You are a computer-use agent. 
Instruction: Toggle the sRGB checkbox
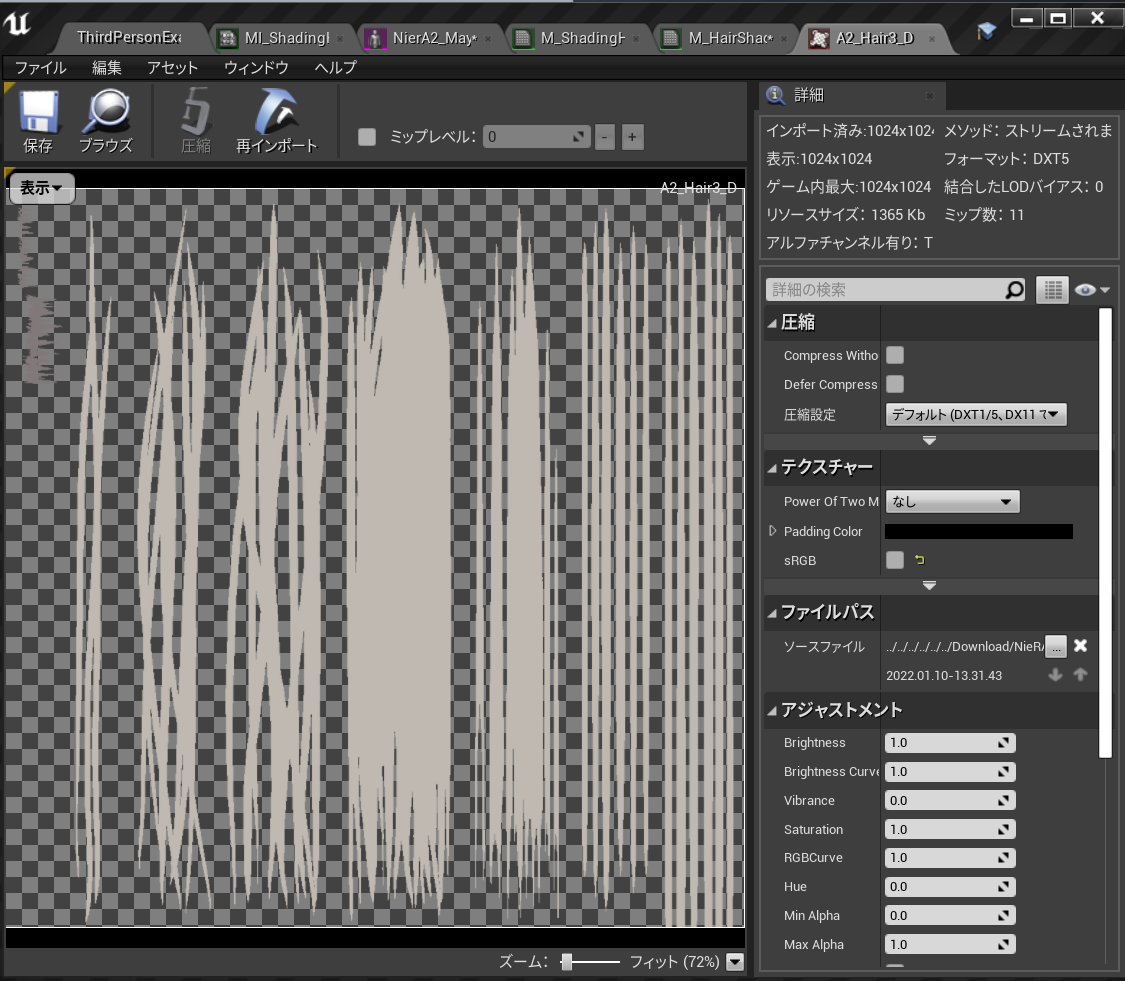point(895,560)
